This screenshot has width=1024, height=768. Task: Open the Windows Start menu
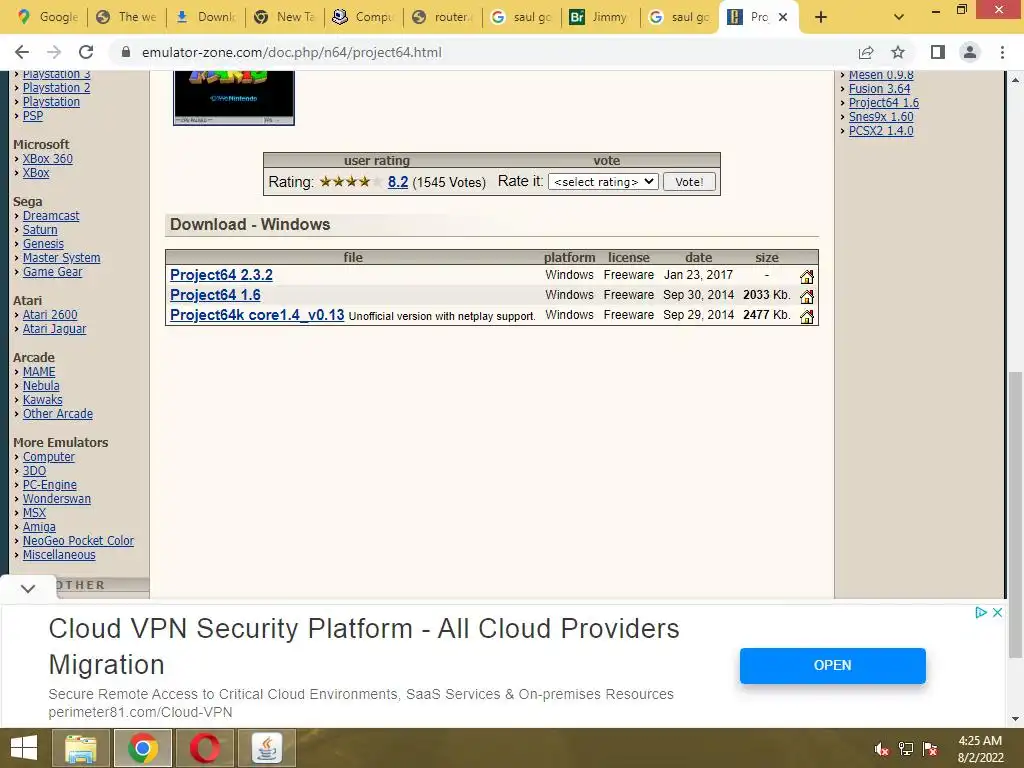point(24,748)
